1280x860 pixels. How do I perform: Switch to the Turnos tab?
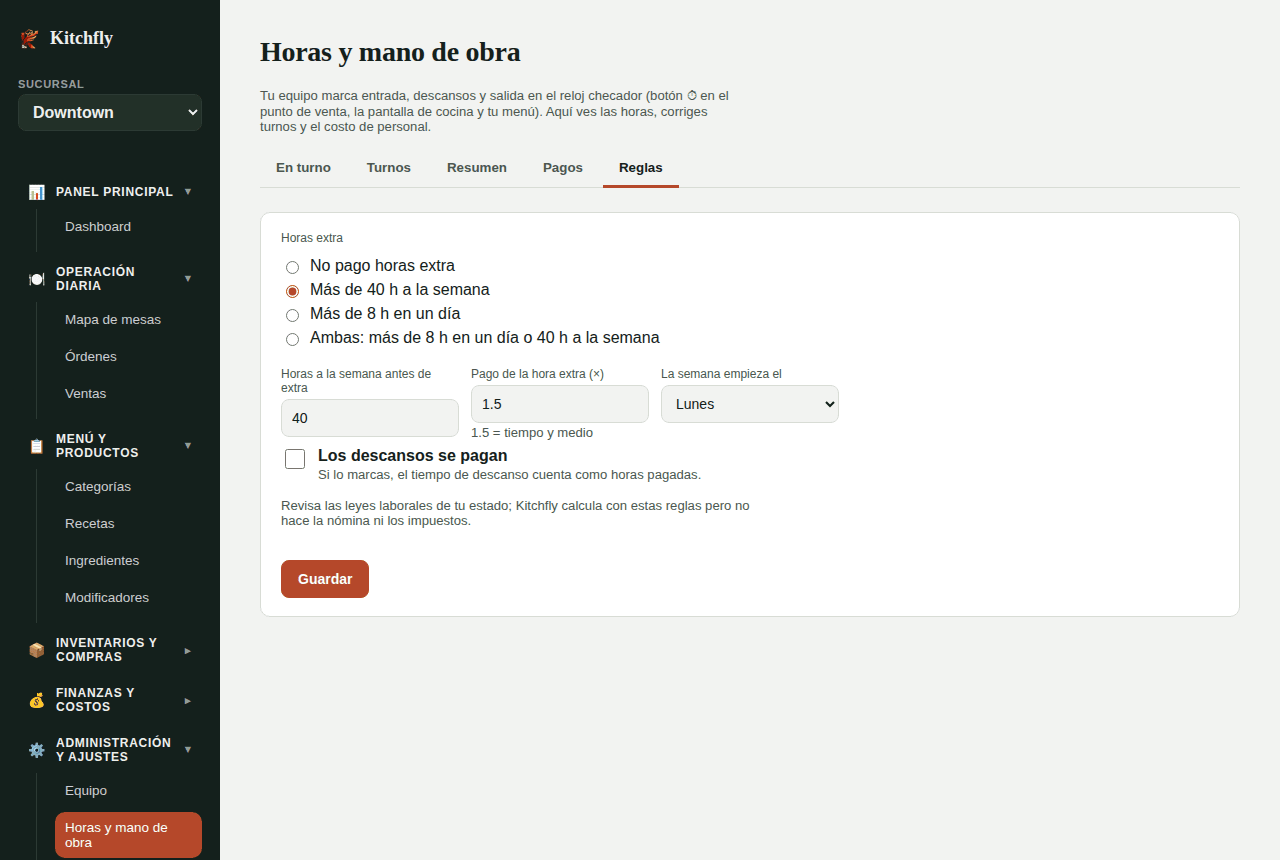(x=389, y=168)
